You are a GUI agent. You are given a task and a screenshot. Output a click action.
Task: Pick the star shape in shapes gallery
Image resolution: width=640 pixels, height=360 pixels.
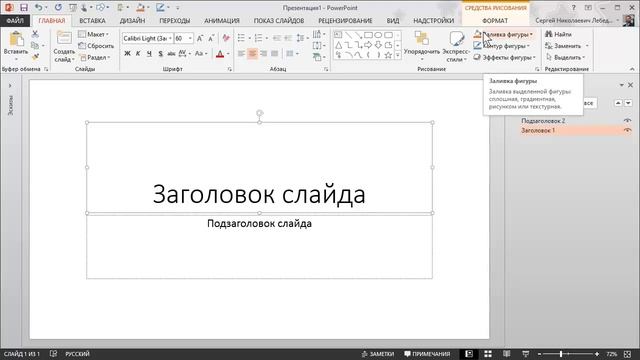388,55
